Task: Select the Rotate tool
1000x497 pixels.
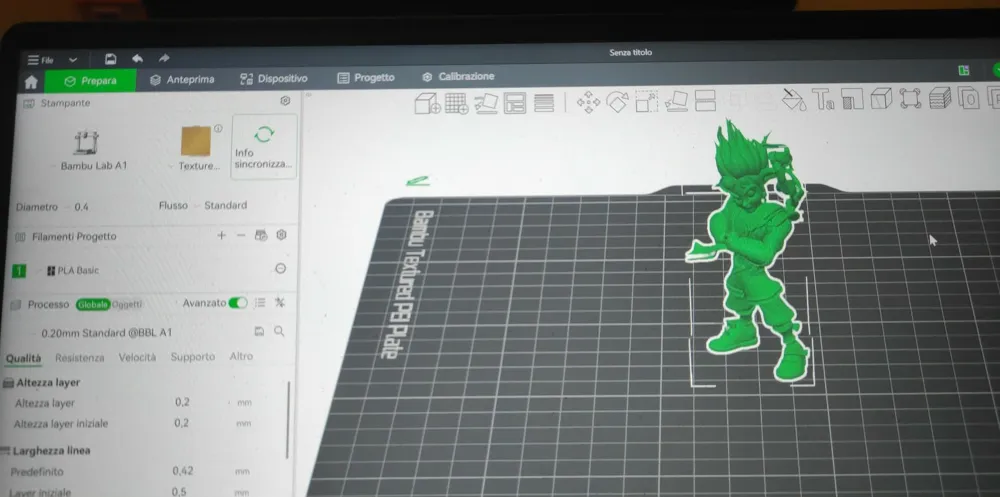Action: [x=617, y=102]
